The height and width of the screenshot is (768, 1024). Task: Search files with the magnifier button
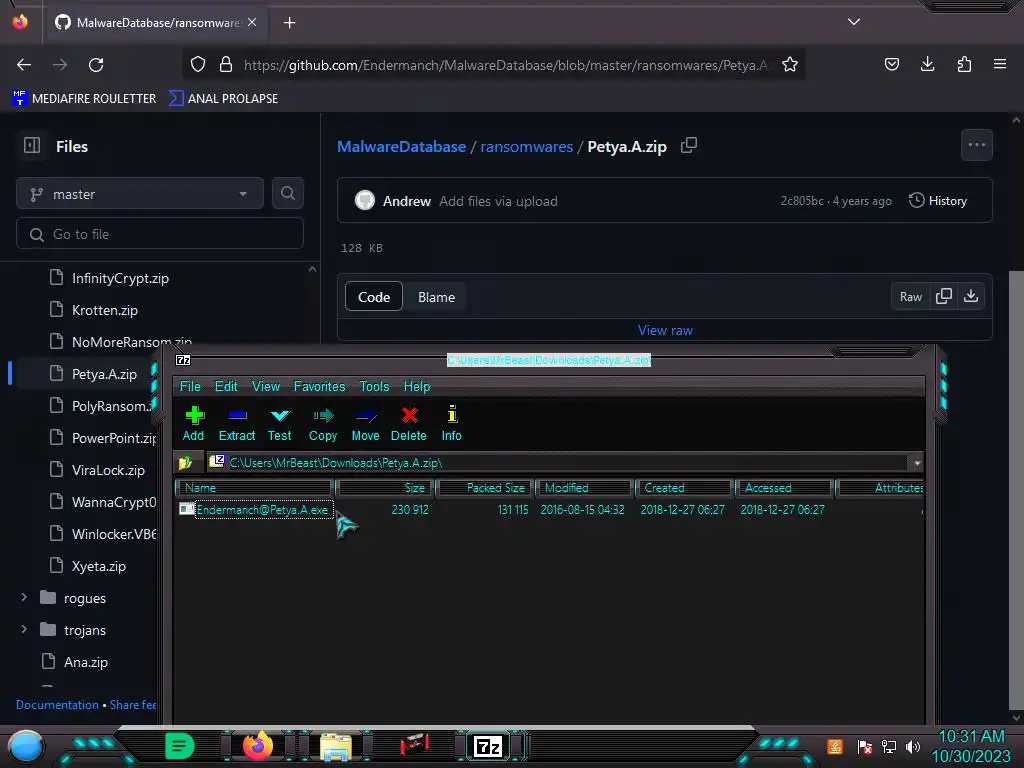click(x=288, y=193)
